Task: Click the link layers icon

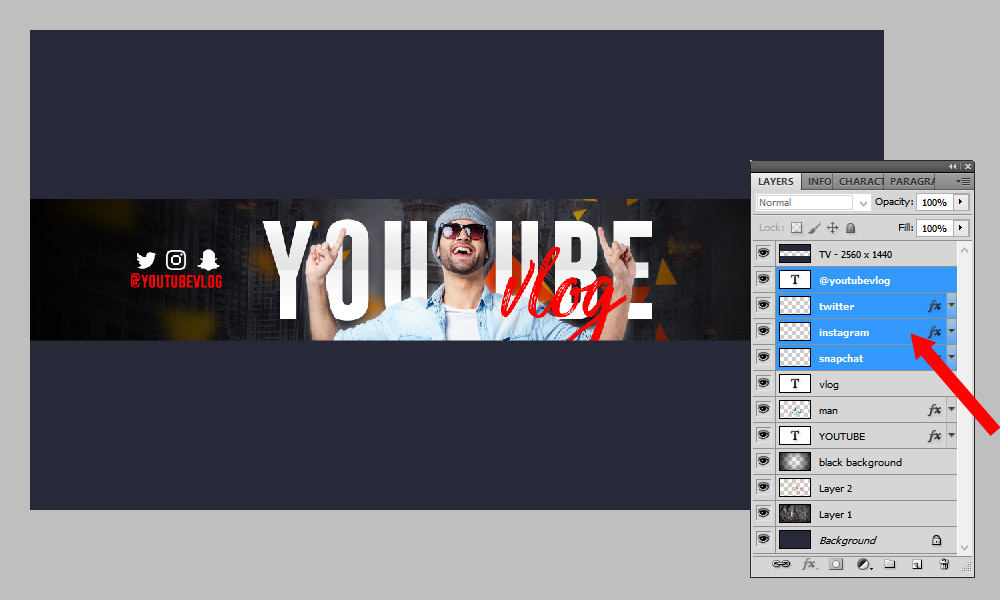Action: (781, 564)
